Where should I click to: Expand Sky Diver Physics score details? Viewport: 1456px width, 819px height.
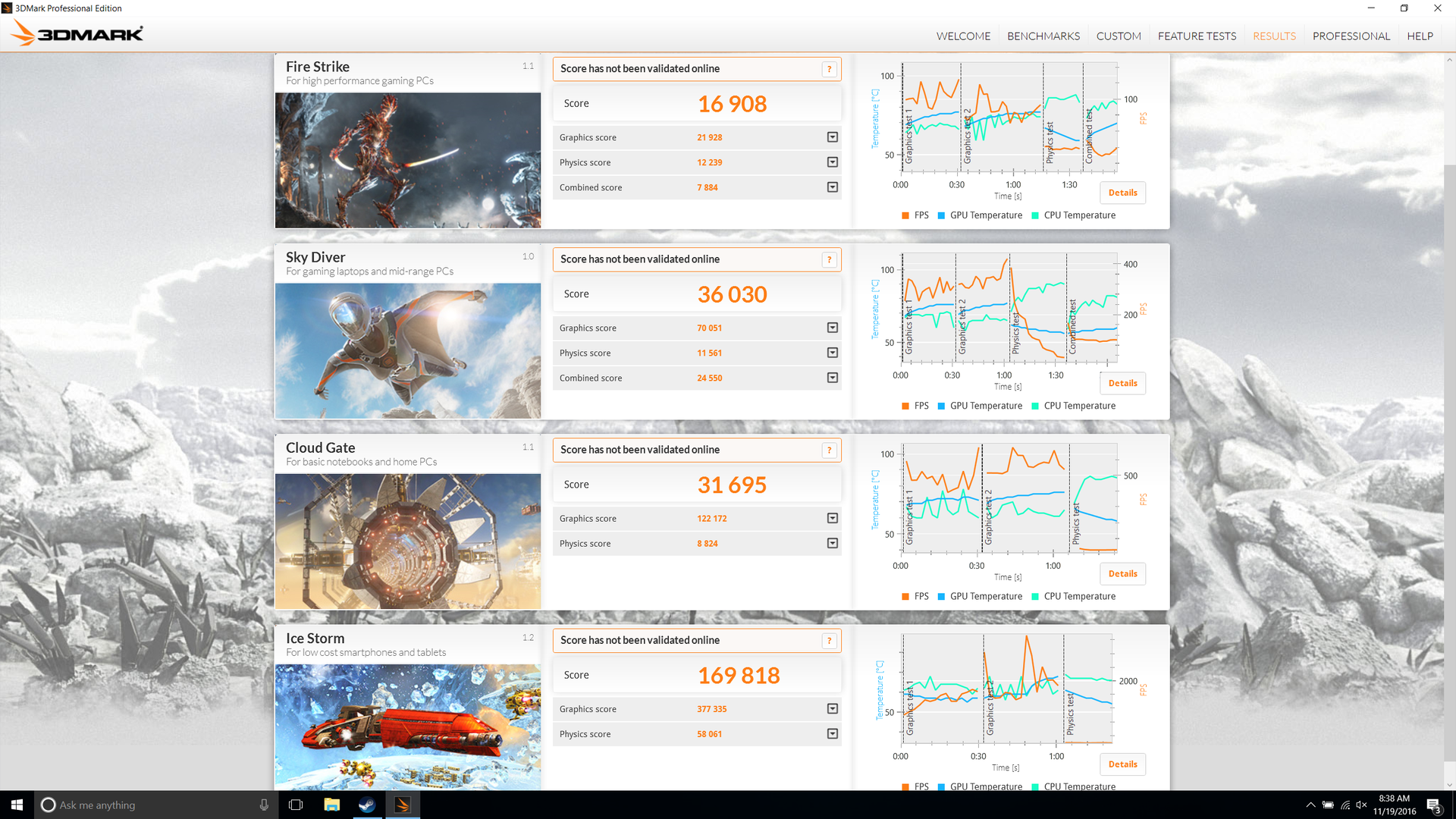coord(833,353)
